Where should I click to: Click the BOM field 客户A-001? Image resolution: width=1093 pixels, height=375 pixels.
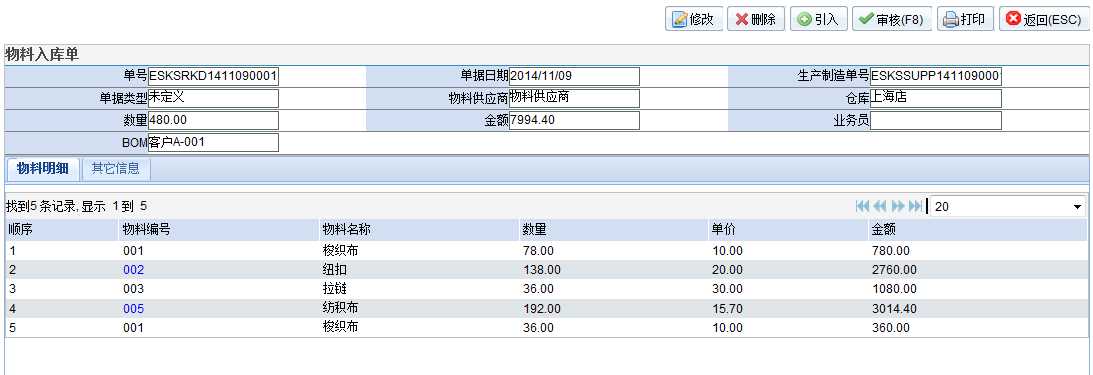coord(213,143)
